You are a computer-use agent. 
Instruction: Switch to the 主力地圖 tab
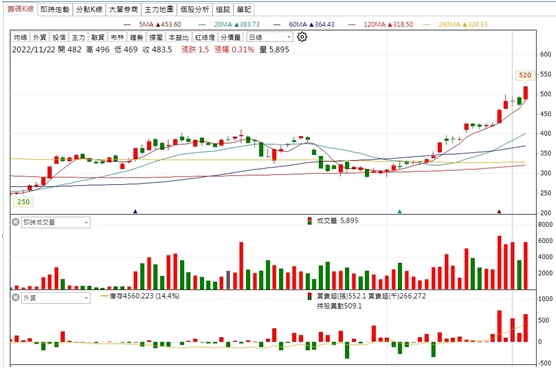(x=159, y=9)
